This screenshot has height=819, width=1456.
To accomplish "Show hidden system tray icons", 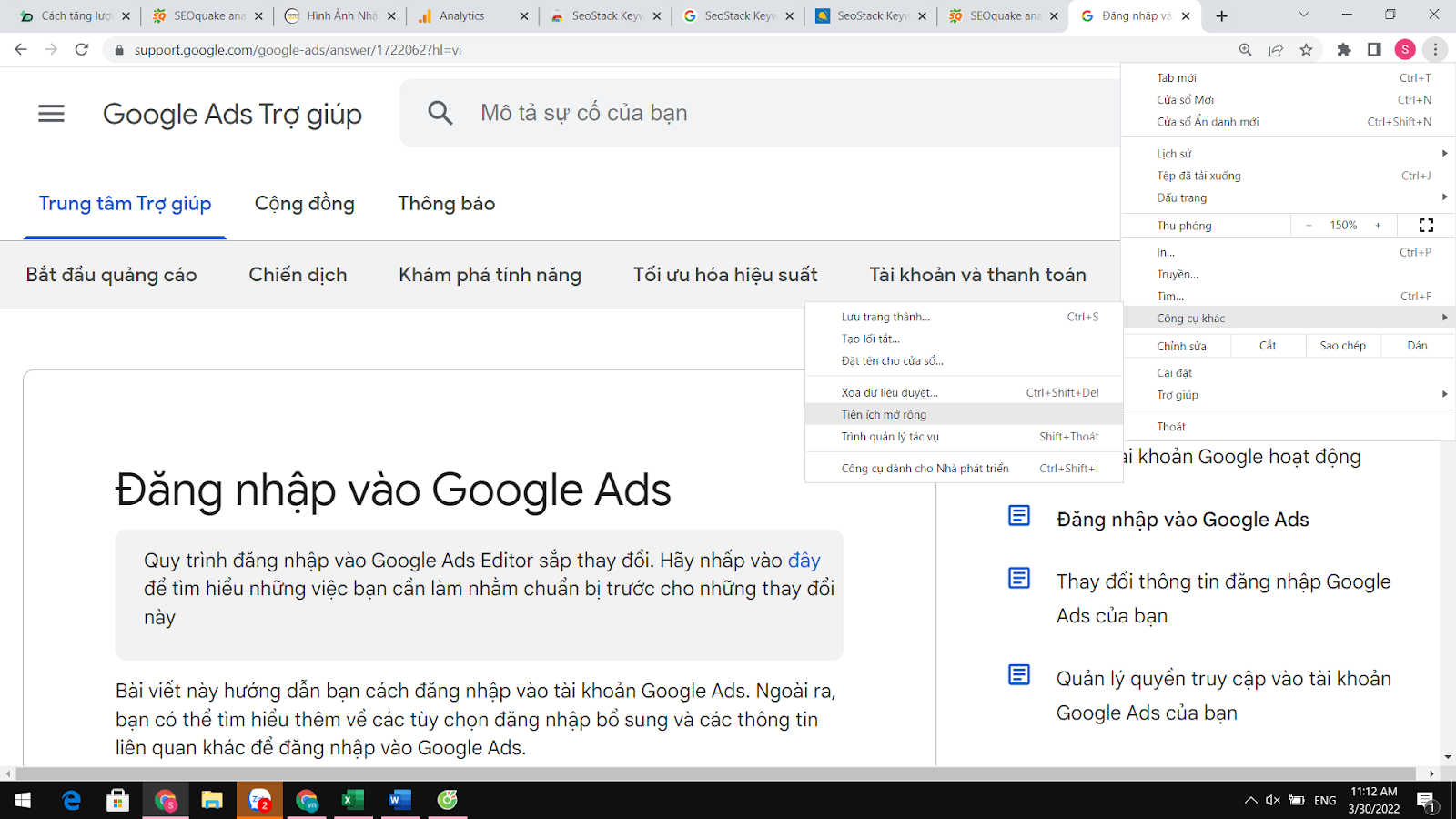I will [x=1250, y=800].
